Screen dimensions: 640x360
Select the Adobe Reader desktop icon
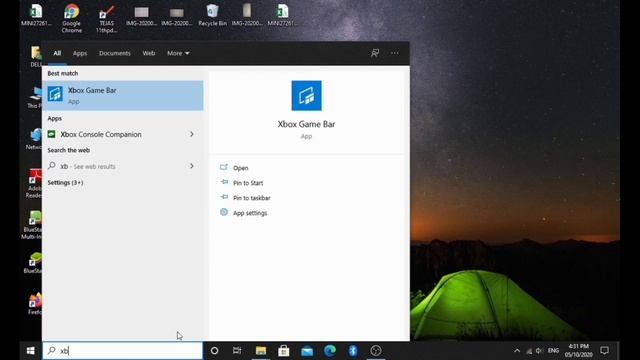point(34,184)
